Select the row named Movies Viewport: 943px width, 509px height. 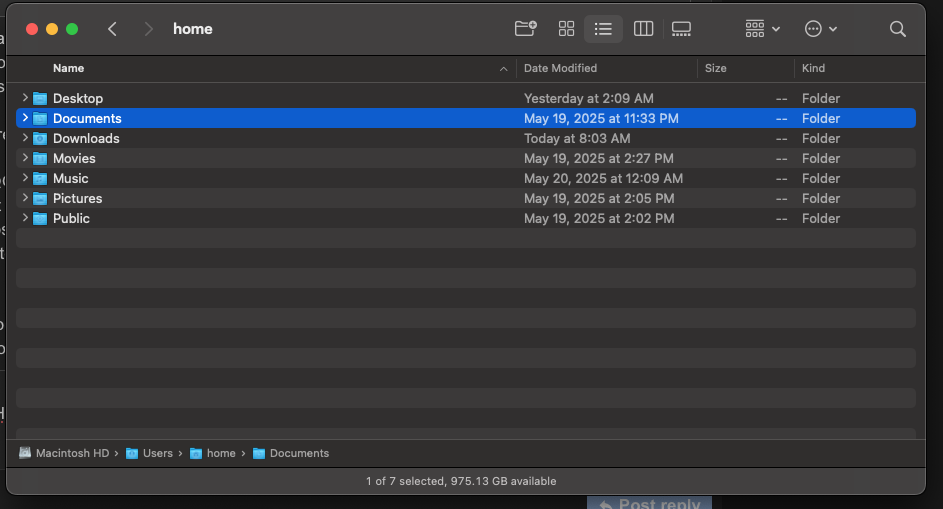pyautogui.click(x=465, y=158)
